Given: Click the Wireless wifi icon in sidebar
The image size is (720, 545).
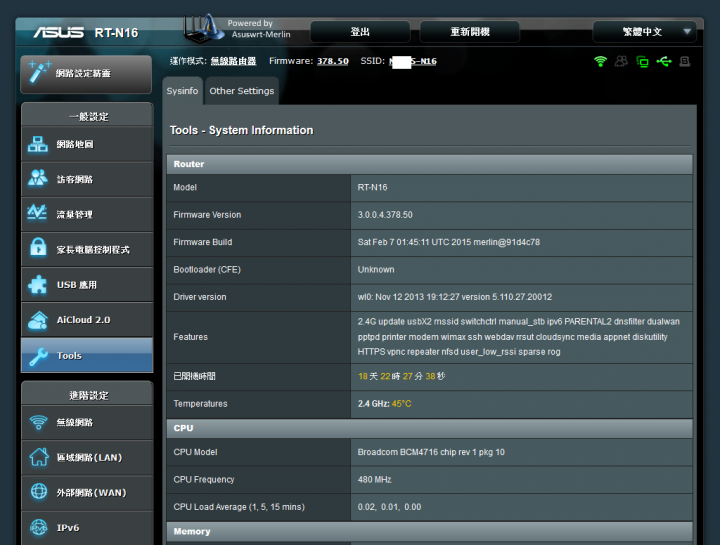Looking at the screenshot, I should (39, 422).
